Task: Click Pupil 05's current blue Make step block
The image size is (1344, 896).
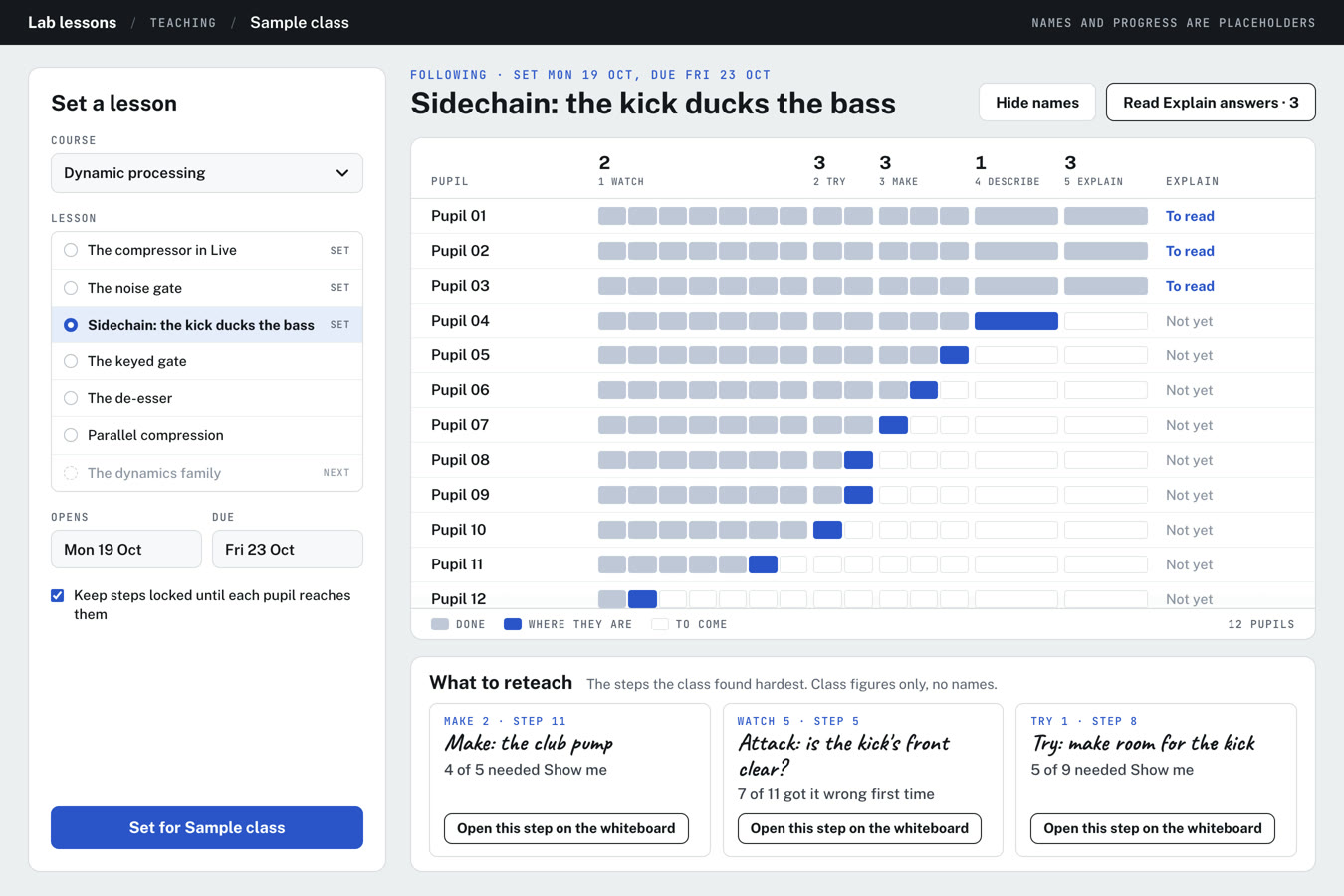Action: tap(954, 355)
